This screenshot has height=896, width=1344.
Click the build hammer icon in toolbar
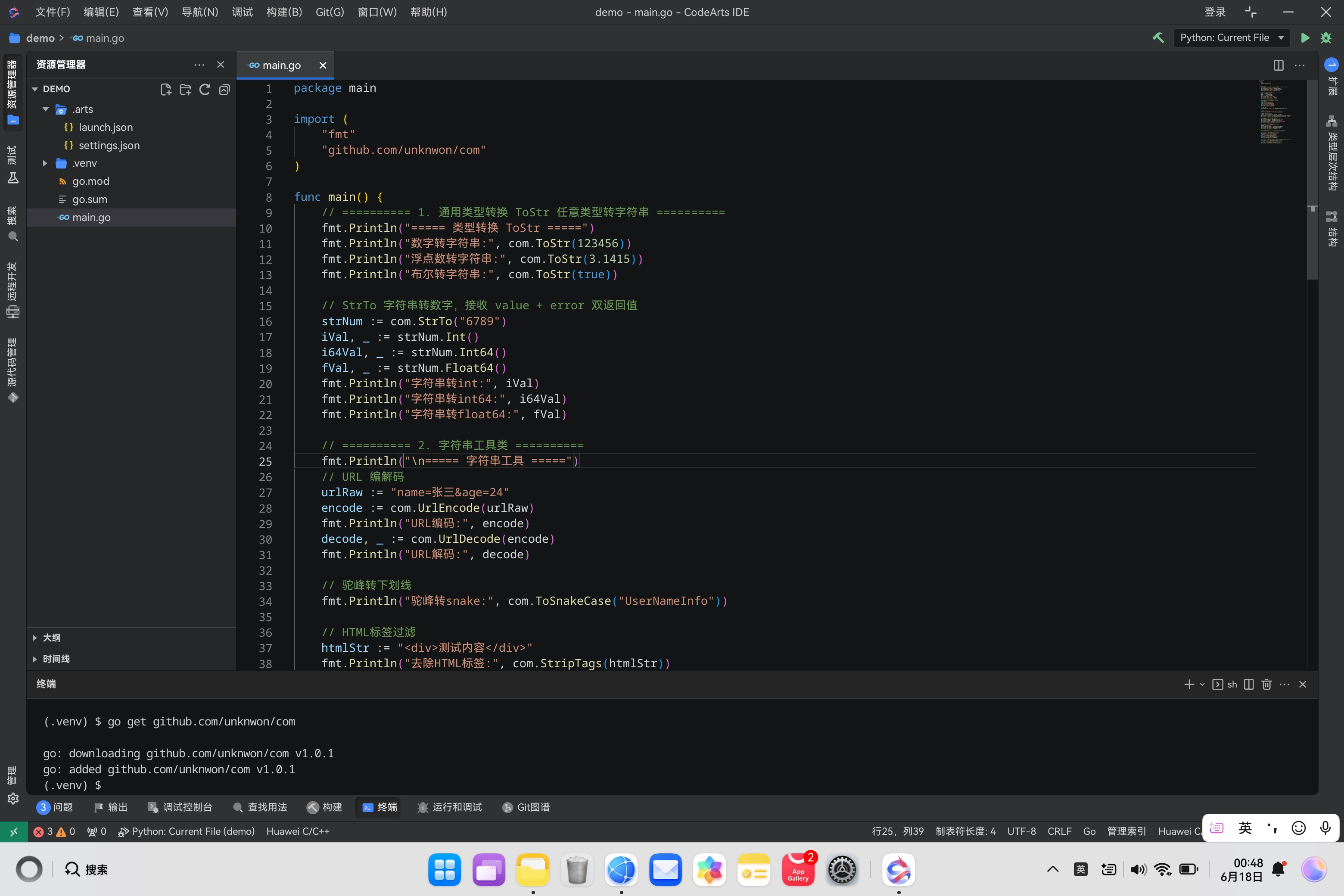[x=1158, y=38]
